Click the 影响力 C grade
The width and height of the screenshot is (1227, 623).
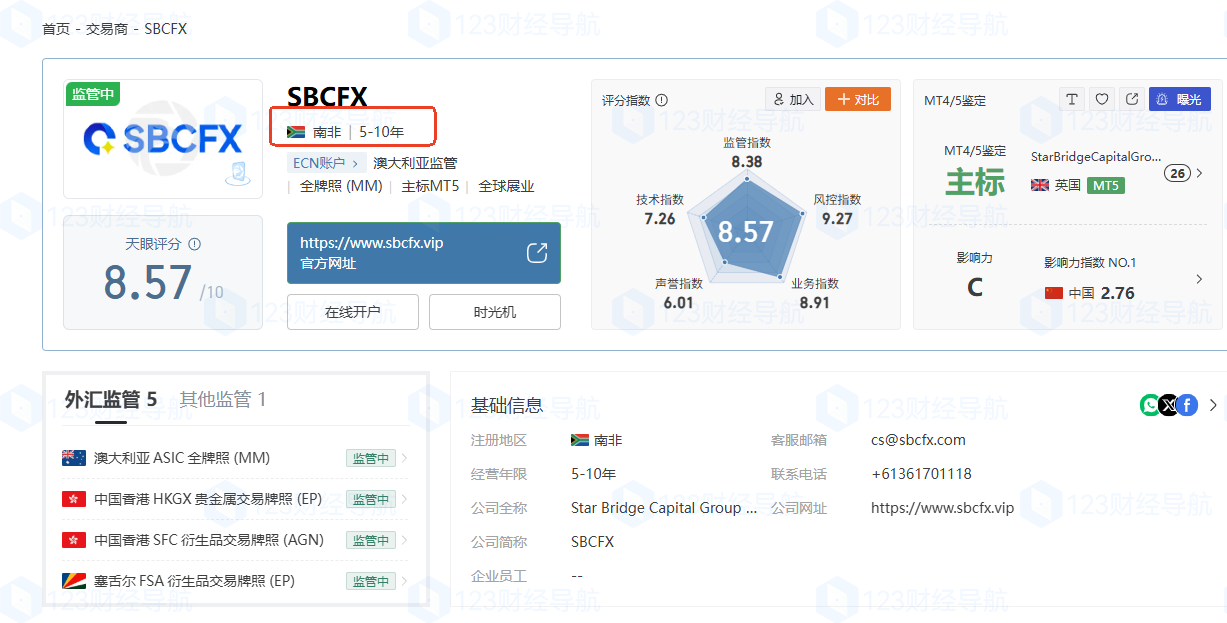click(x=975, y=288)
